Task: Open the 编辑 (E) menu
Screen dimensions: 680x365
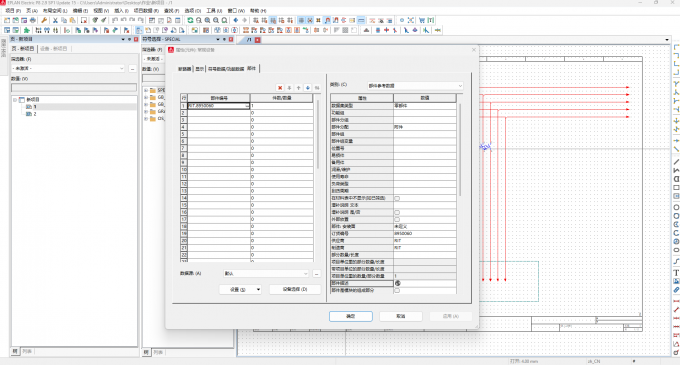Action: tap(80, 10)
